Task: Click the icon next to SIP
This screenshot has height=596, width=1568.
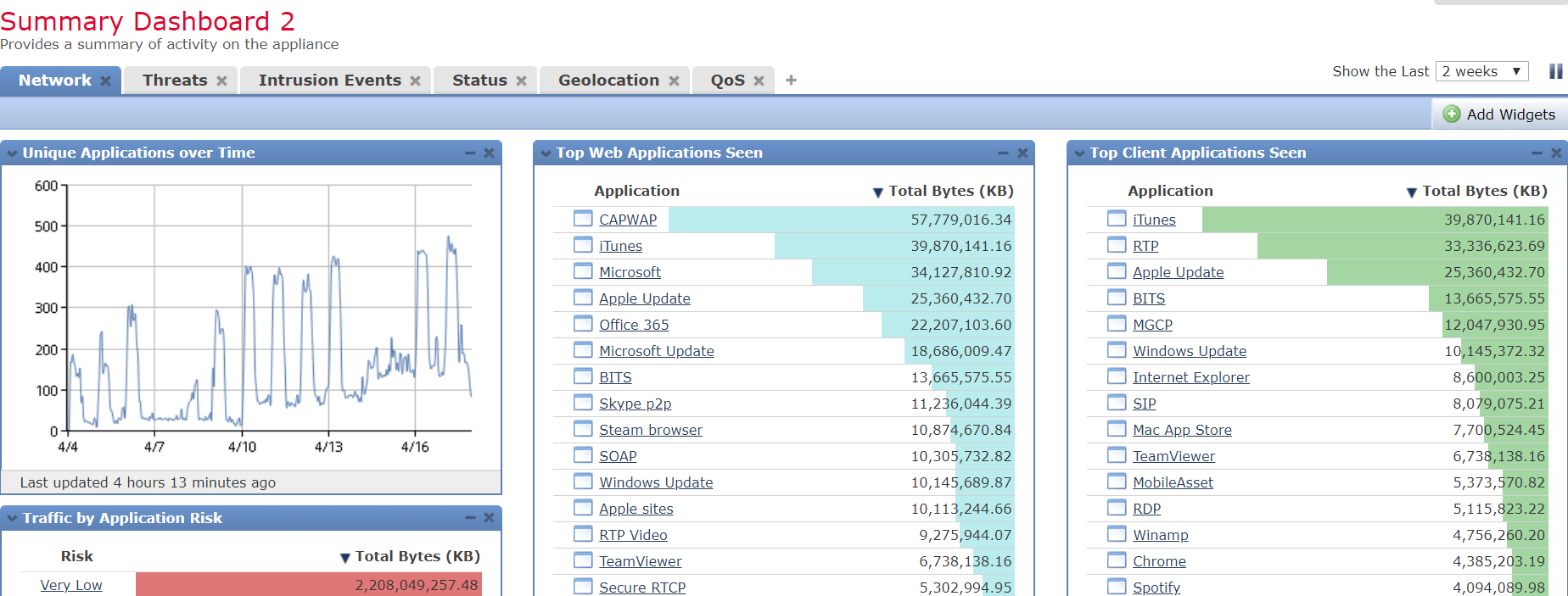Action: (x=1117, y=403)
